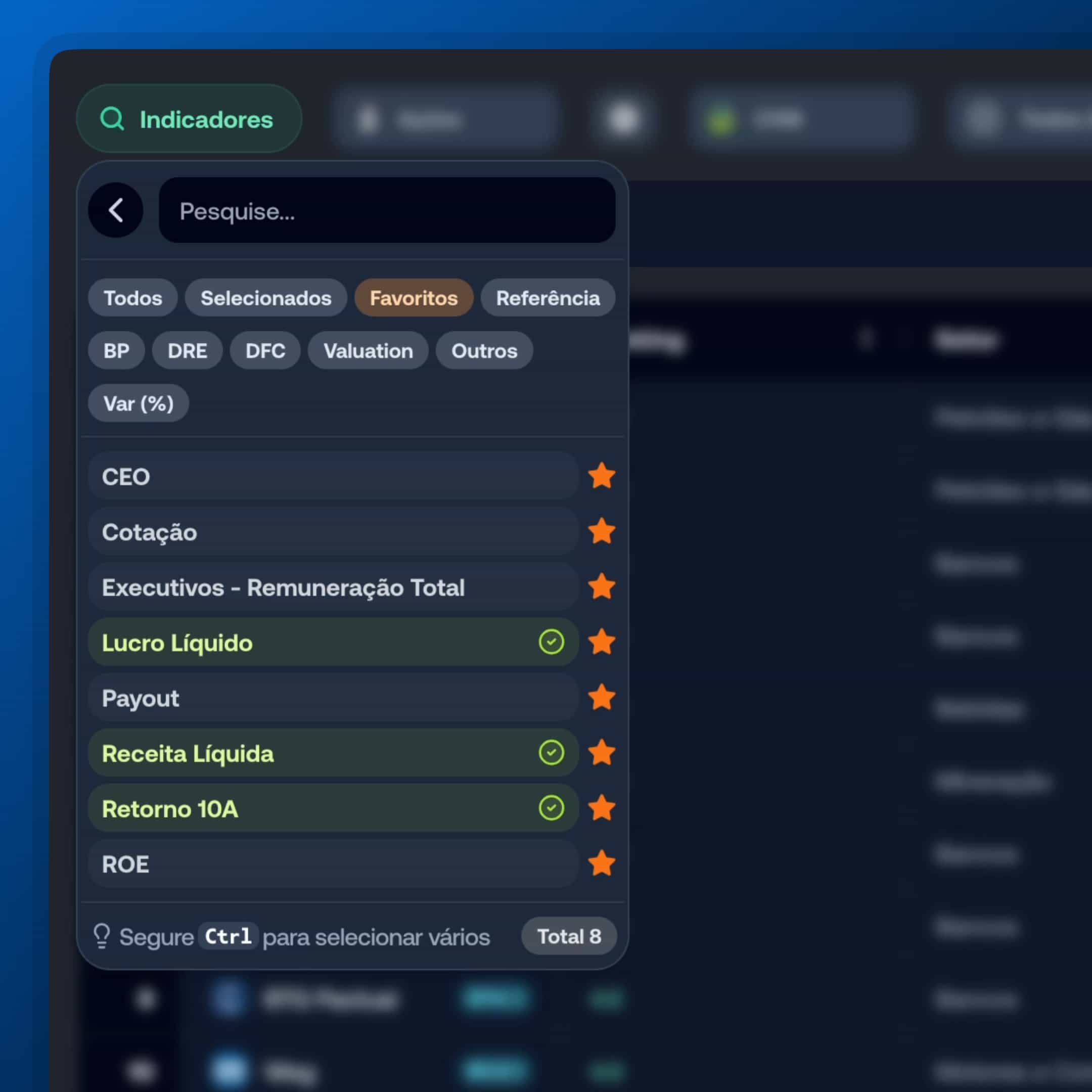Filter by Var (%) category
The height and width of the screenshot is (1092, 1092).
pos(139,403)
